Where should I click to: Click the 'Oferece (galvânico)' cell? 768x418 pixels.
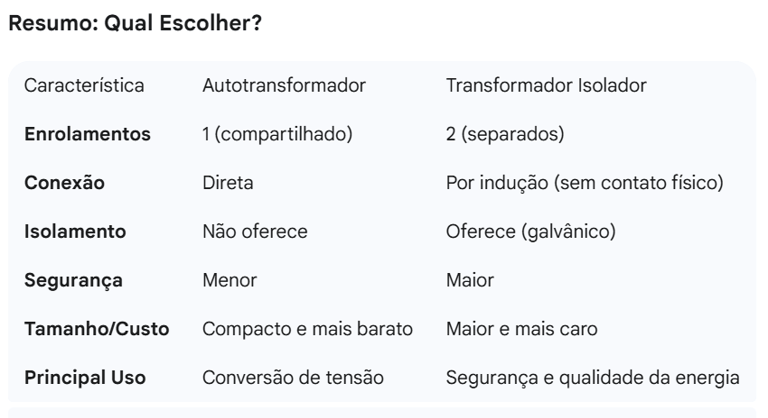click(x=531, y=231)
